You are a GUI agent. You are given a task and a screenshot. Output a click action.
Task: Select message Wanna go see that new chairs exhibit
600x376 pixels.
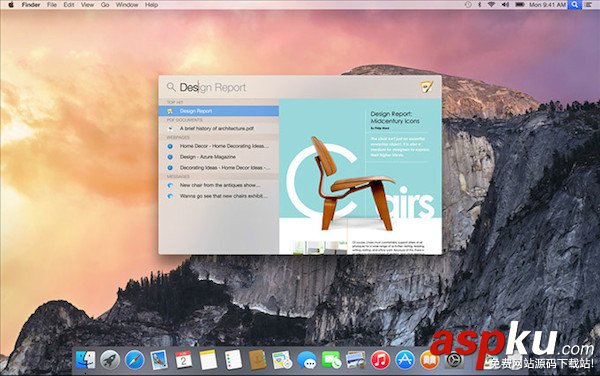click(x=218, y=196)
